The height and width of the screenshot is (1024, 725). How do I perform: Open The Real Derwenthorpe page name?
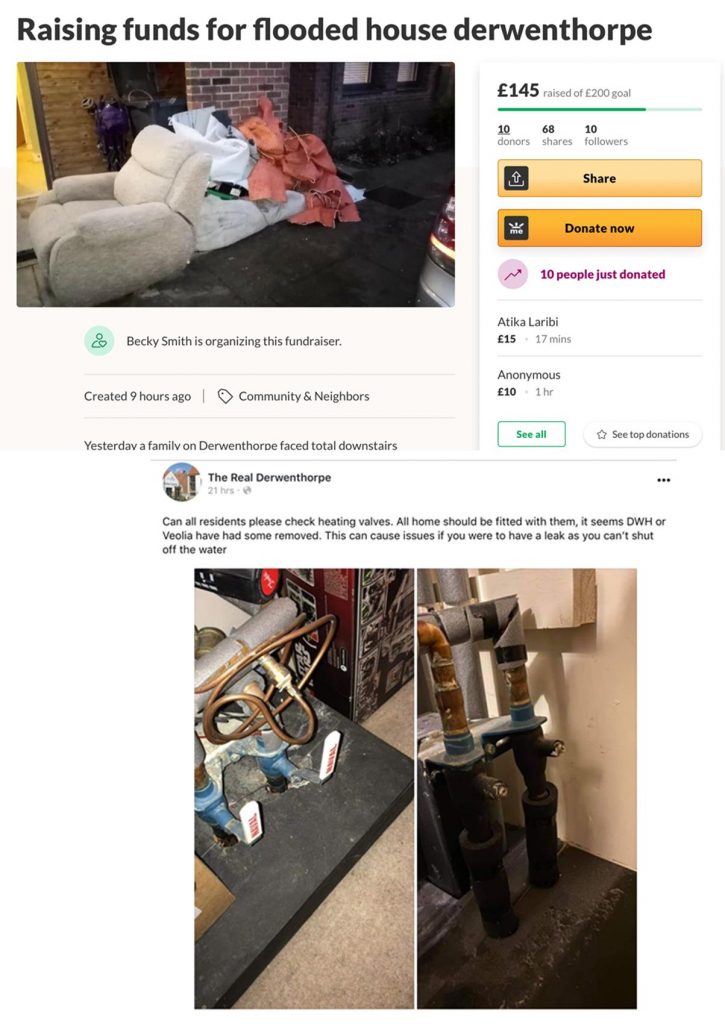pyautogui.click(x=269, y=477)
